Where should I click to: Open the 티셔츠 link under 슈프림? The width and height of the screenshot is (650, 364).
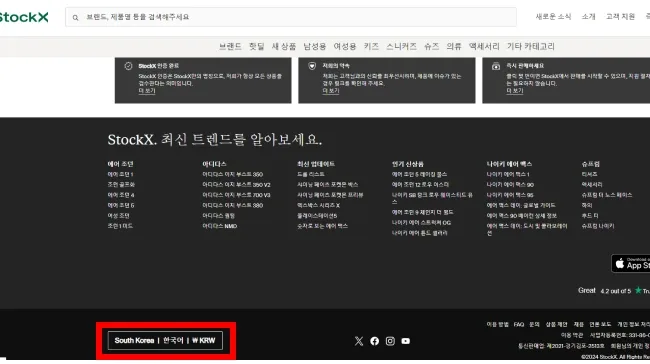click(x=589, y=175)
